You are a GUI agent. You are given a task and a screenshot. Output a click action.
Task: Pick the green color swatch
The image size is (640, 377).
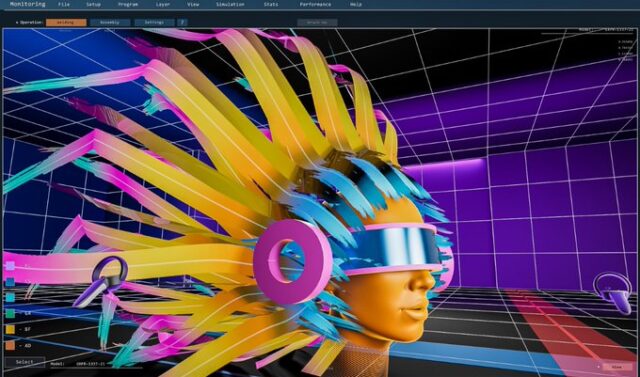pyautogui.click(x=10, y=314)
